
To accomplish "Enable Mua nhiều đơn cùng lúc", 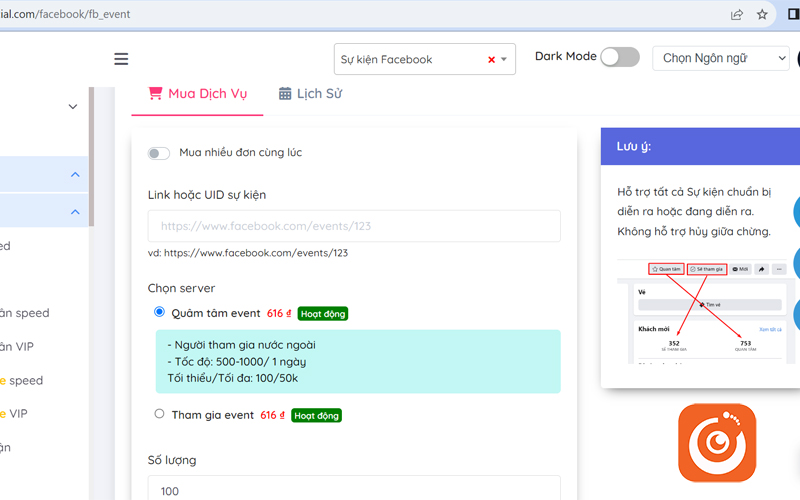I will point(159,153).
